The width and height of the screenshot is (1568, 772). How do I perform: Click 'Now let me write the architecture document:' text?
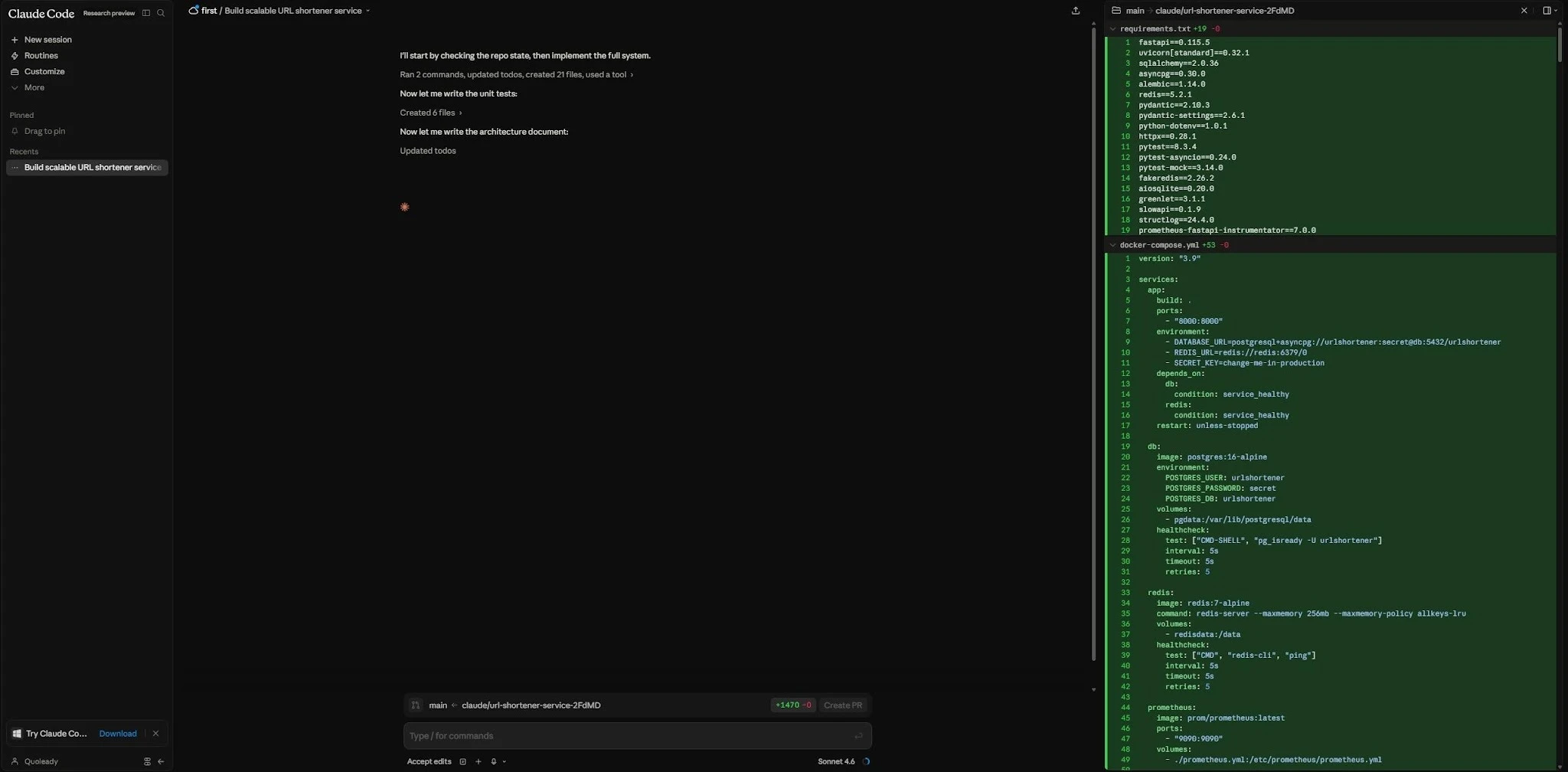coord(484,132)
